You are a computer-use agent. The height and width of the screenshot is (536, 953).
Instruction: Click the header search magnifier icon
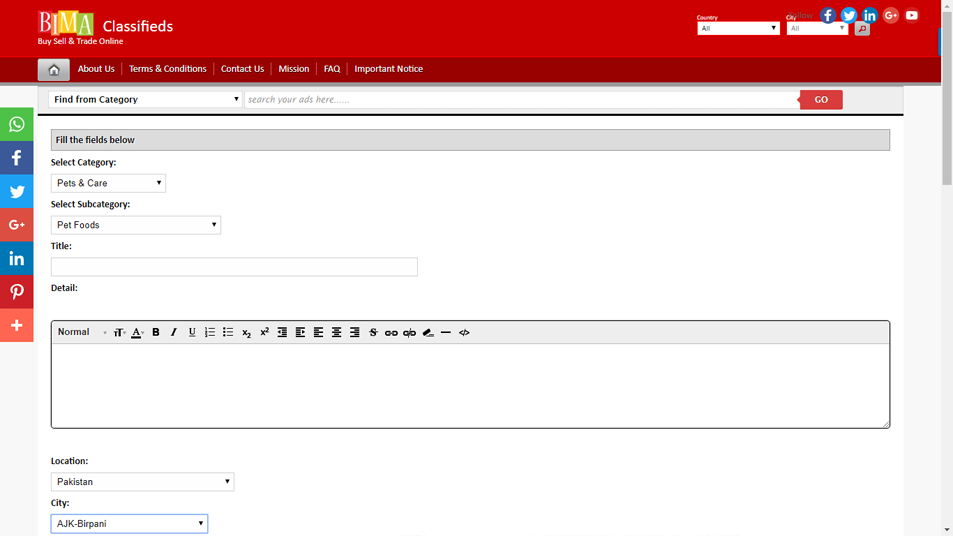tap(862, 29)
